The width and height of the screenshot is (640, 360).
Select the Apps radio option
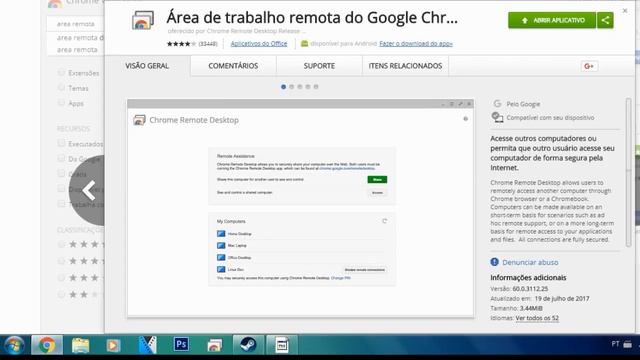point(61,103)
